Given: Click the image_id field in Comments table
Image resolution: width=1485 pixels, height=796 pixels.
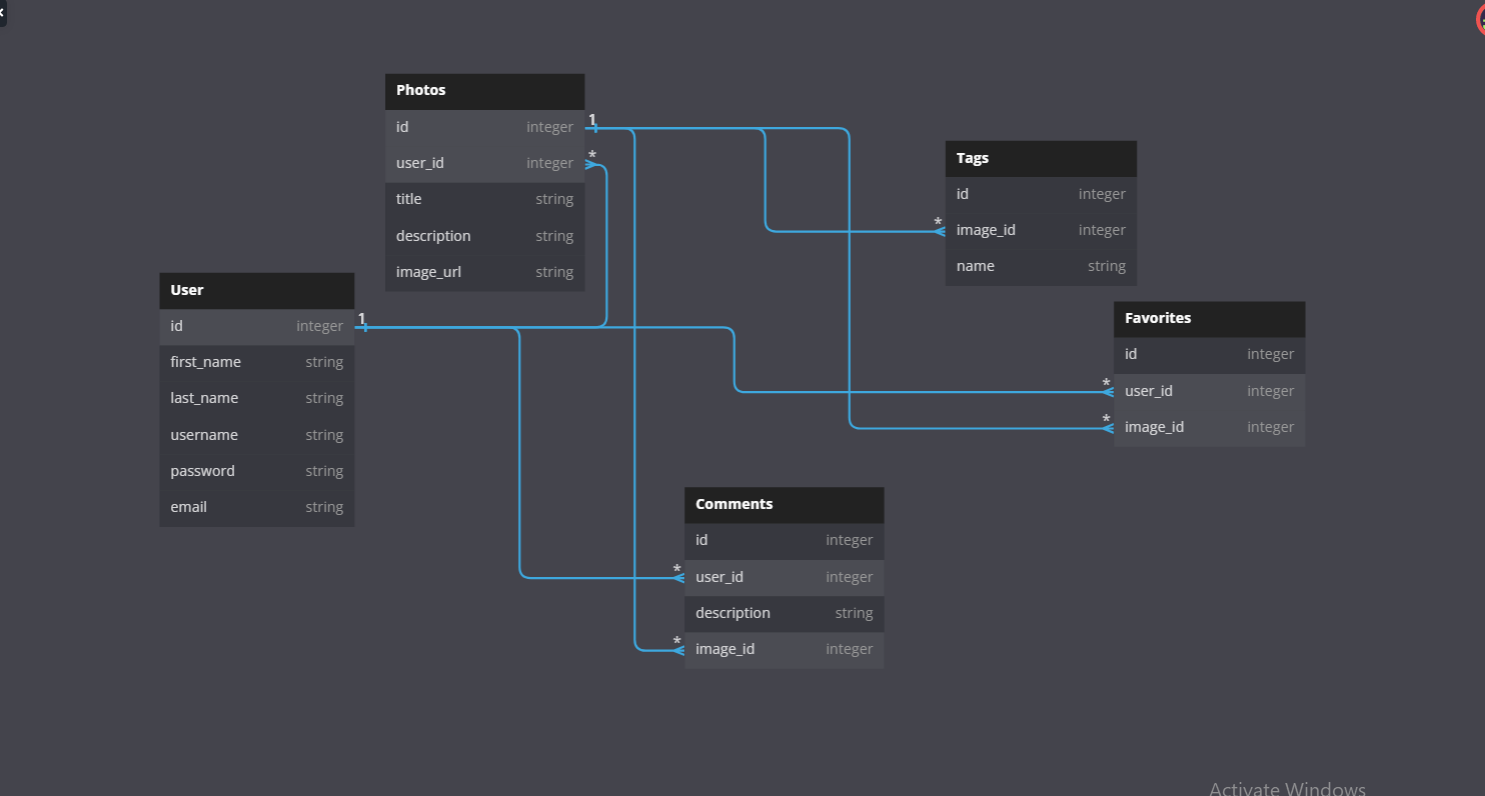Looking at the screenshot, I should click(x=784, y=649).
